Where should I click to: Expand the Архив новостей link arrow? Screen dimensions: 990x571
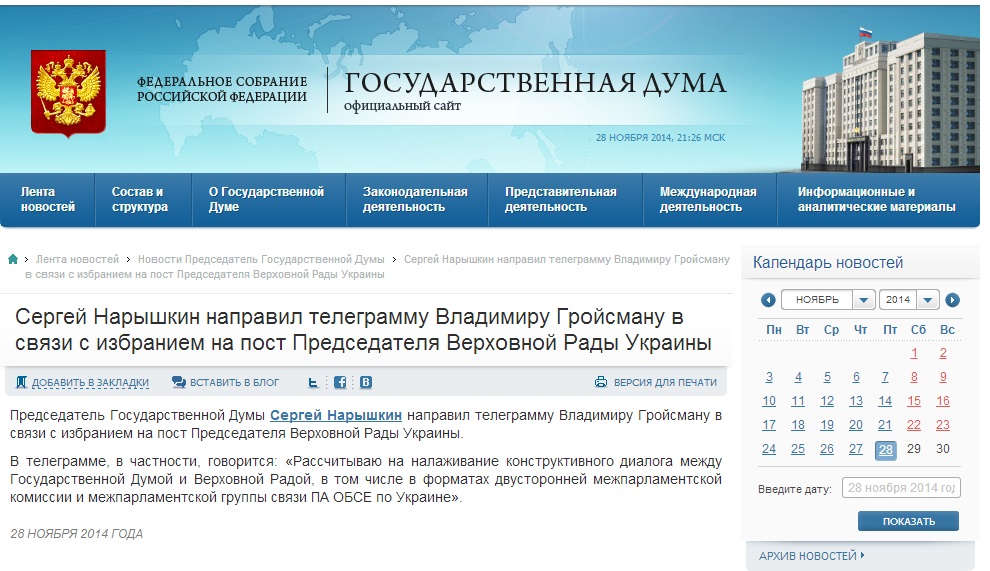(x=862, y=555)
